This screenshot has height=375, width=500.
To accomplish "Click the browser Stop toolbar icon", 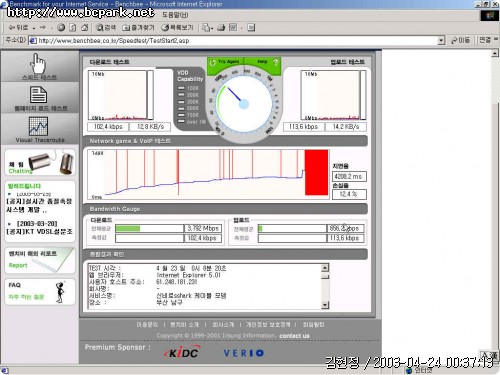I will click(x=61, y=28).
